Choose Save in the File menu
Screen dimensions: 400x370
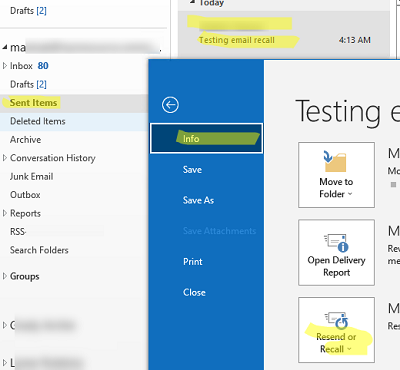click(x=192, y=170)
